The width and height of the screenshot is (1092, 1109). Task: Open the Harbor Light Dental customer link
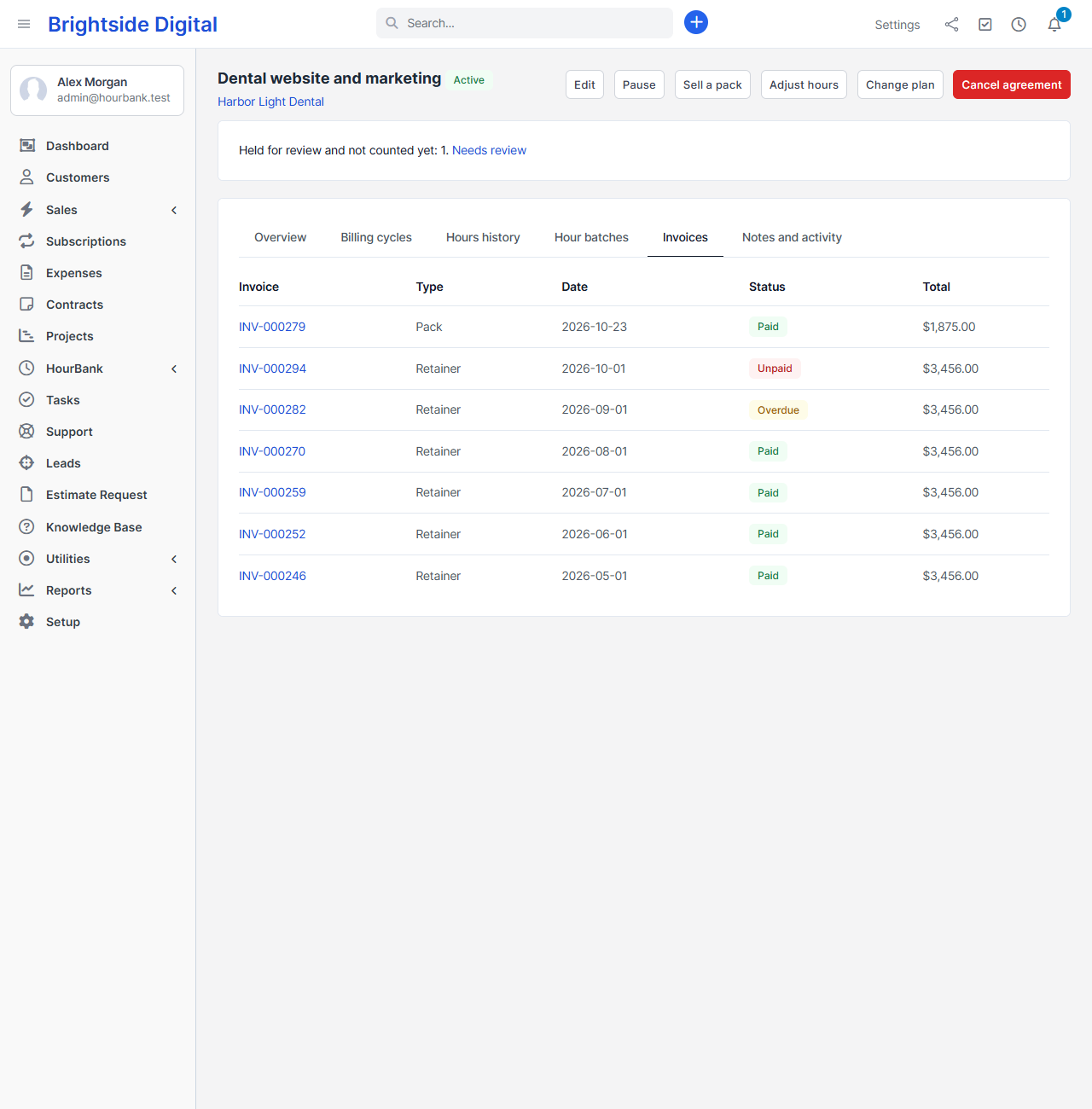(270, 102)
